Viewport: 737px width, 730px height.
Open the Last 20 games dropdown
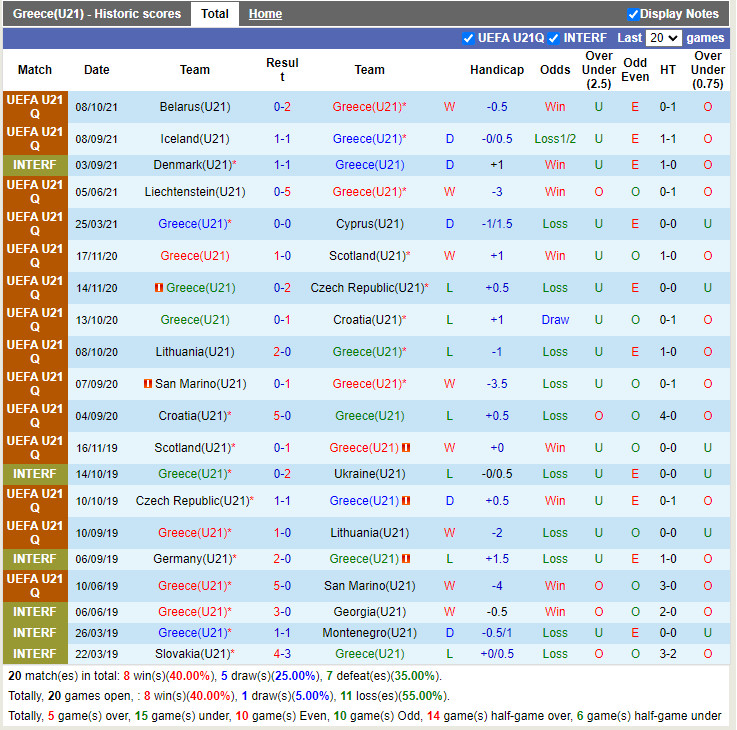pos(663,38)
